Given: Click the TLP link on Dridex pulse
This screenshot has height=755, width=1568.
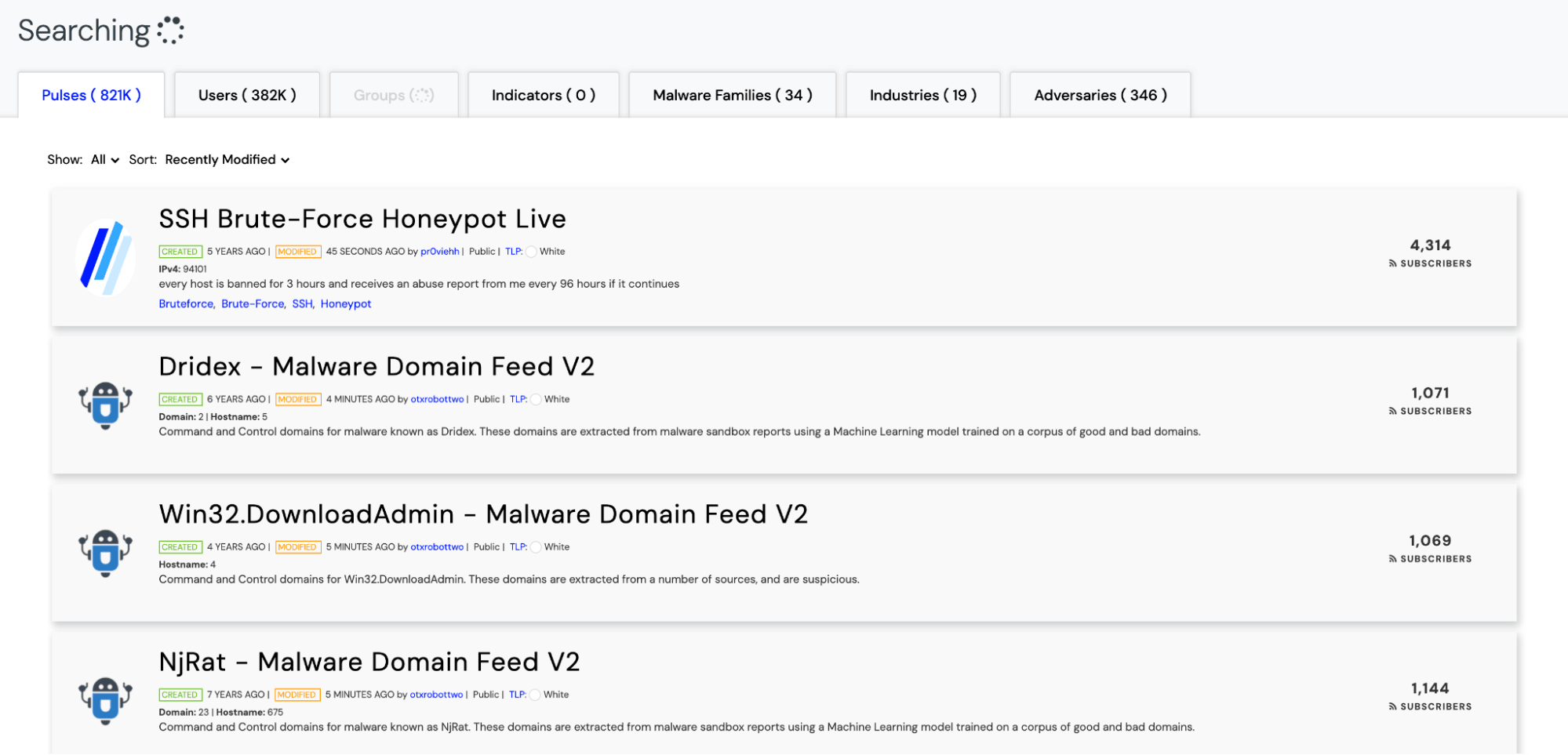Looking at the screenshot, I should 518,399.
